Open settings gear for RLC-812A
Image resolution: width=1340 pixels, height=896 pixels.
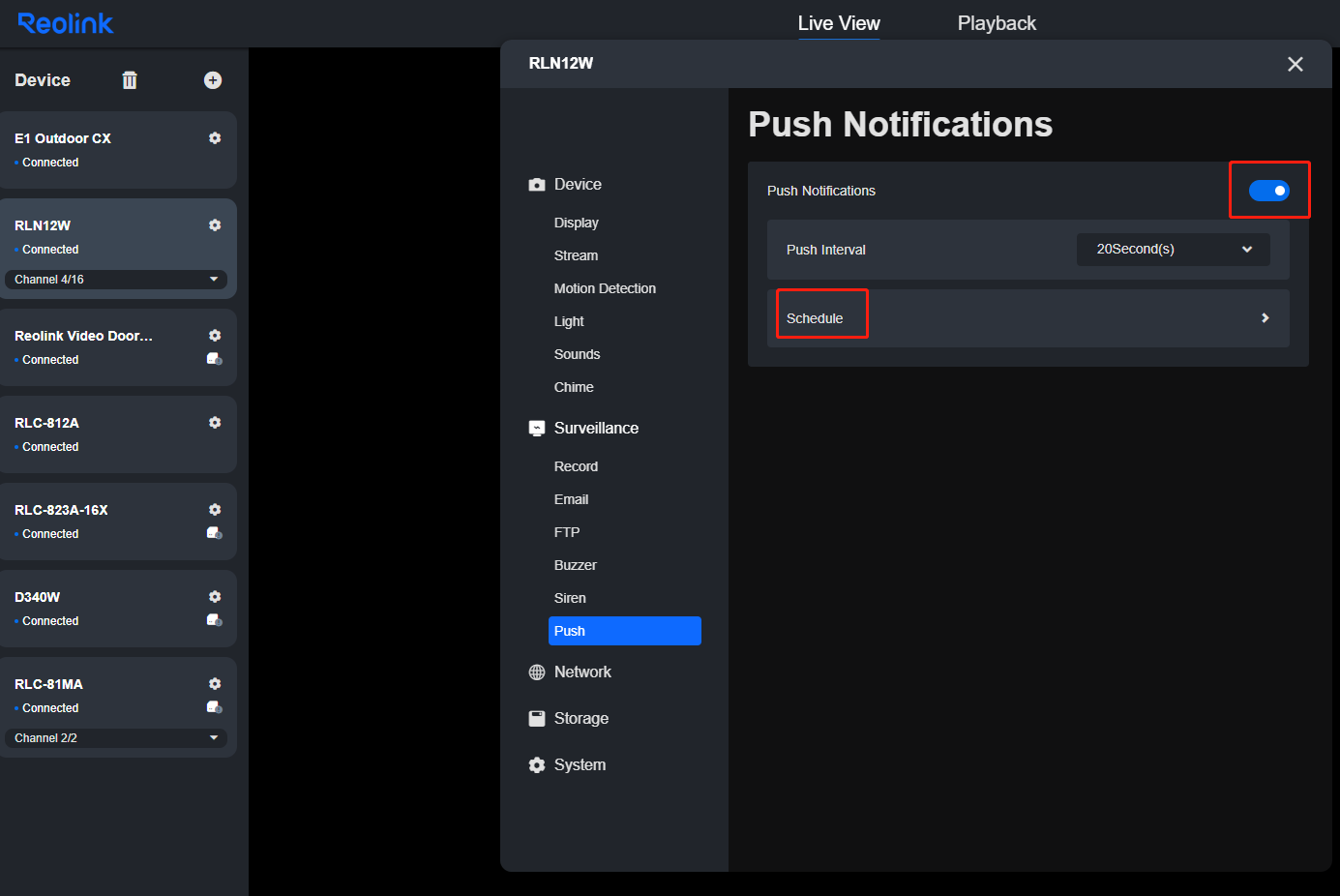tap(215, 423)
